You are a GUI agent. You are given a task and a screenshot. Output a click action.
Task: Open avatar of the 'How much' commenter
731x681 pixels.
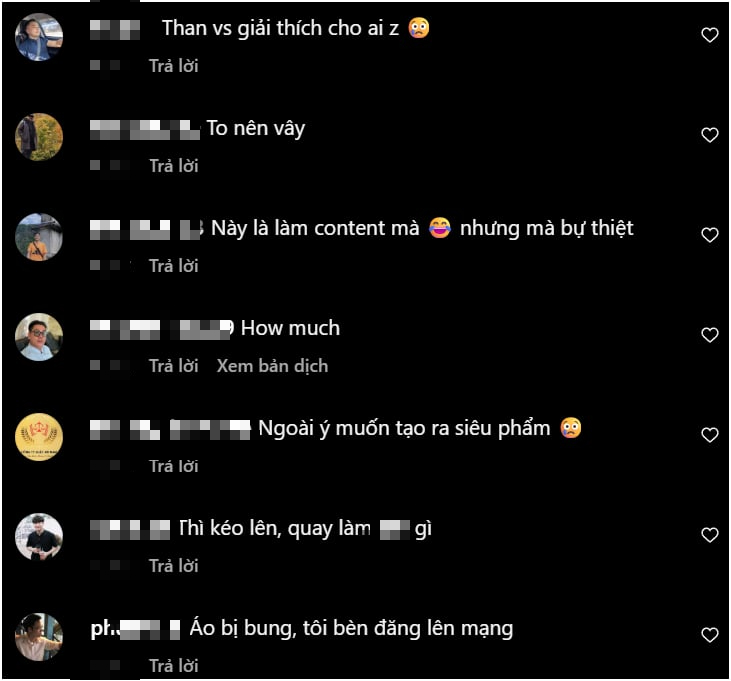click(x=39, y=337)
